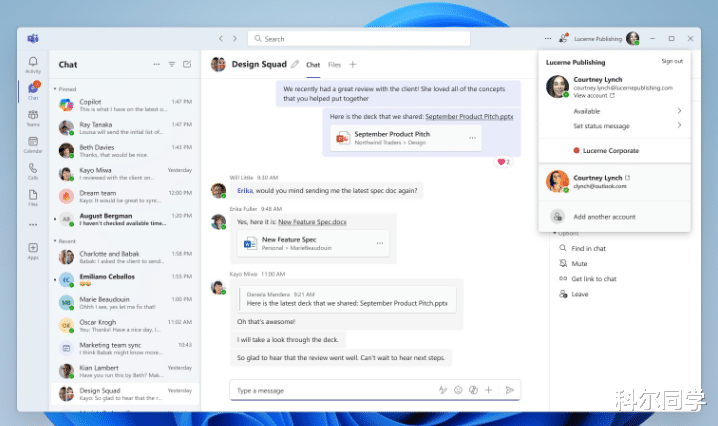Select Leave option for this chat

point(574,294)
